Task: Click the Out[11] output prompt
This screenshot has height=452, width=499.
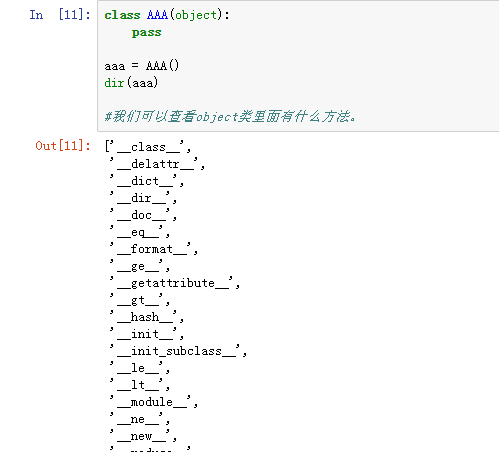Action: tap(63, 146)
